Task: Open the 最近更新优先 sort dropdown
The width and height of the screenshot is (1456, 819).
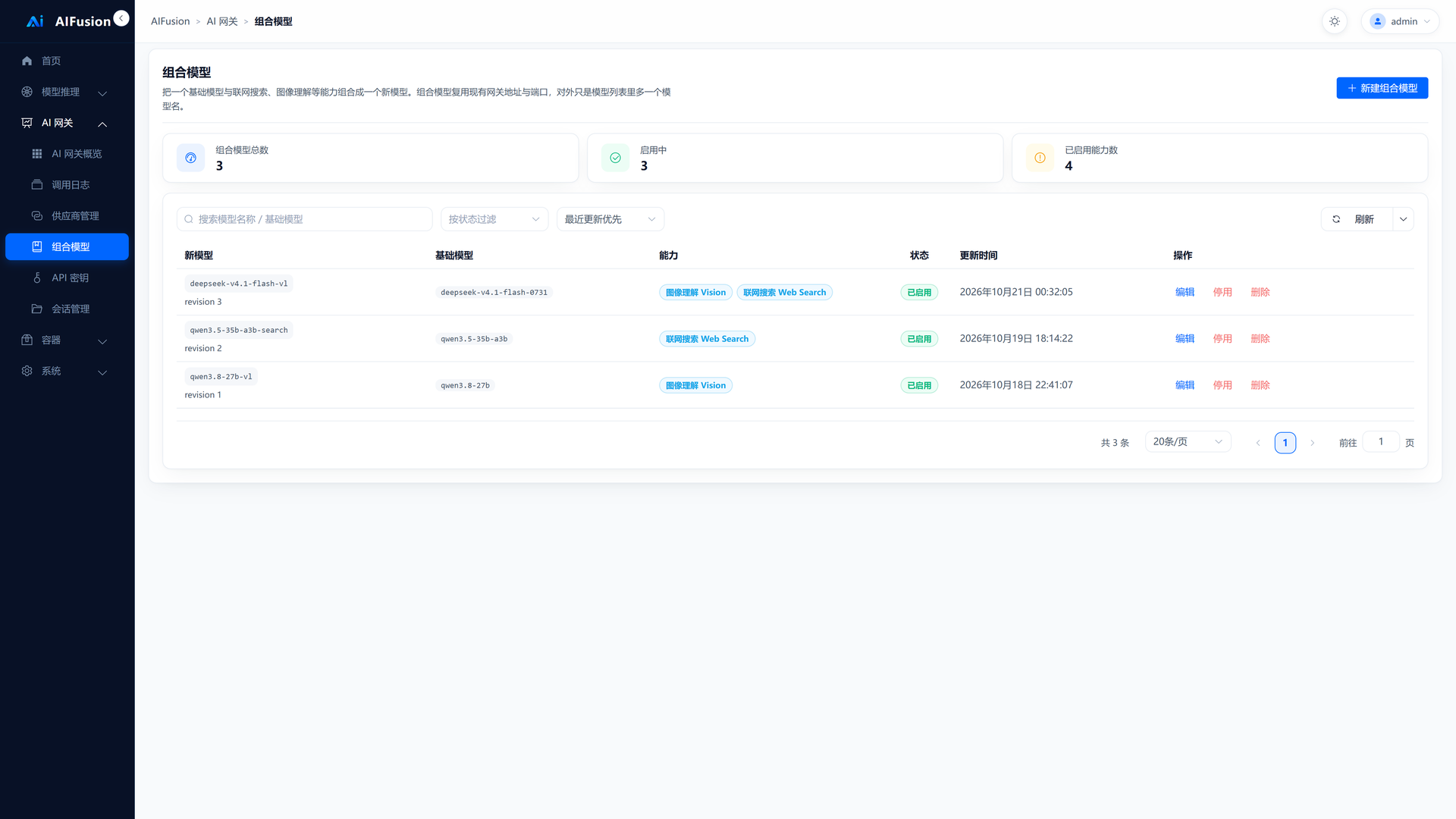Action: pos(610,219)
